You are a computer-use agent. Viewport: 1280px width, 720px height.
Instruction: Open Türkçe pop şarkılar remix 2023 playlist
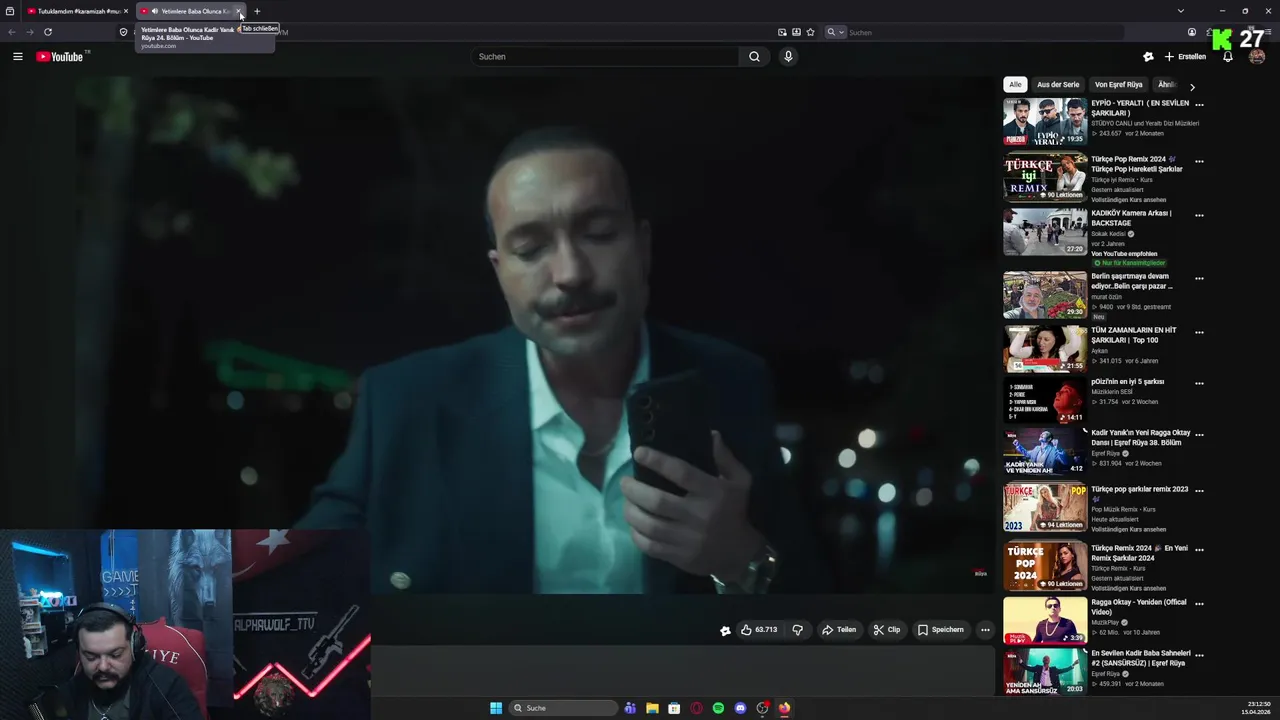coord(1045,508)
